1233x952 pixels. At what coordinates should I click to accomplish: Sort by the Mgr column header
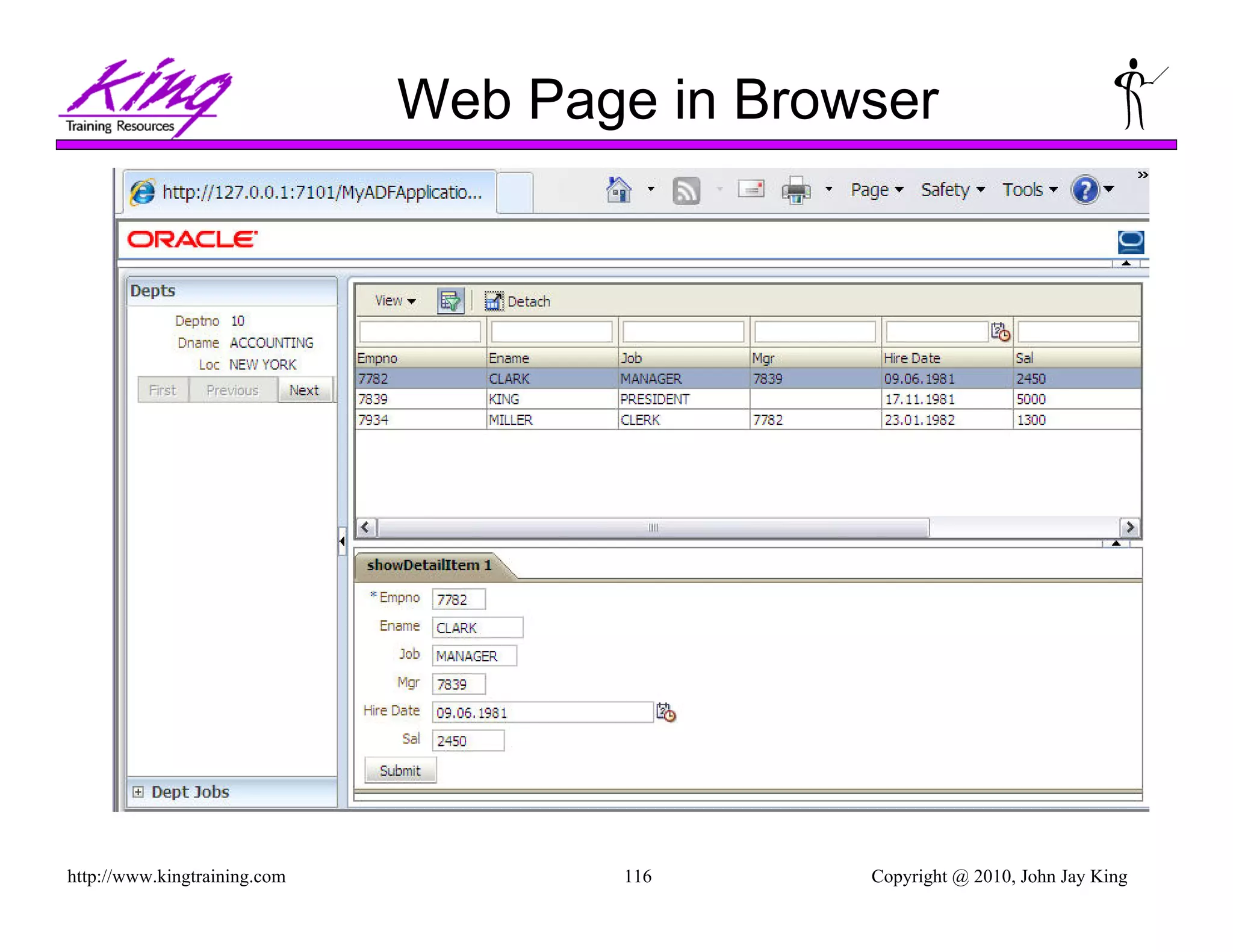[x=816, y=358]
